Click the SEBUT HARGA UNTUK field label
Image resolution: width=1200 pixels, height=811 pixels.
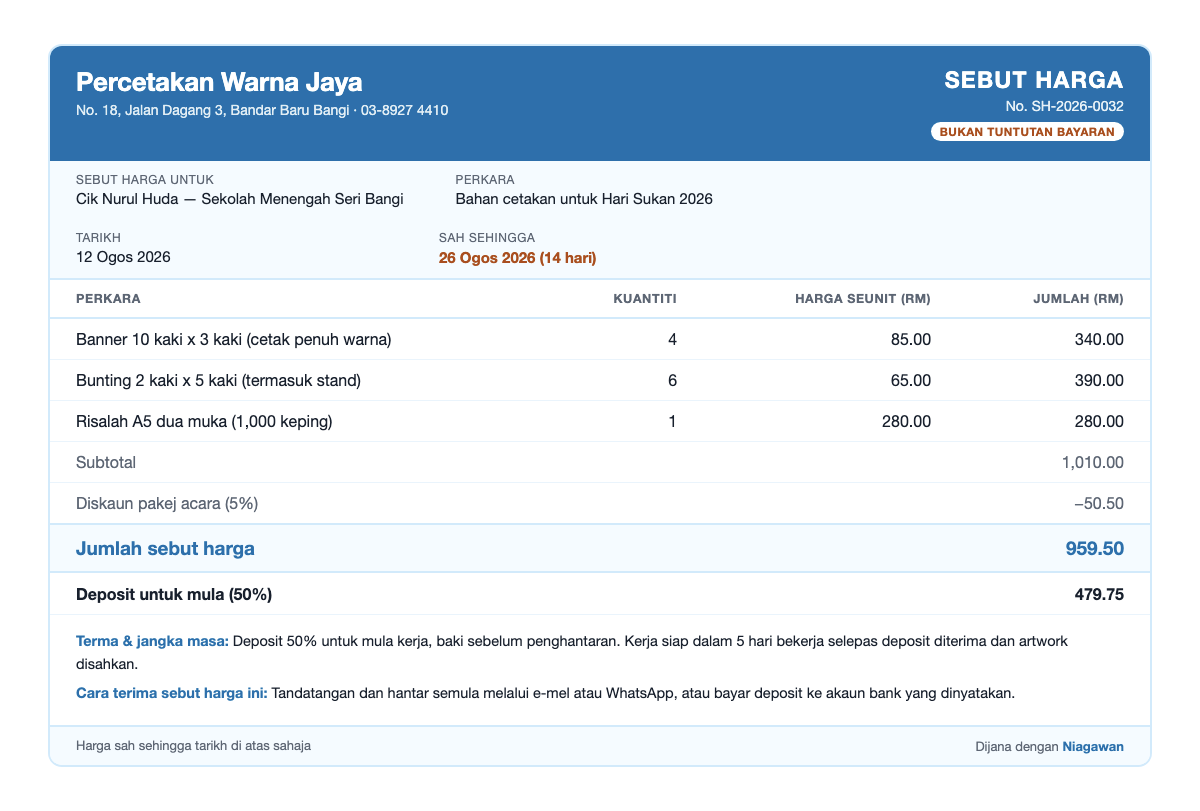coord(145,180)
